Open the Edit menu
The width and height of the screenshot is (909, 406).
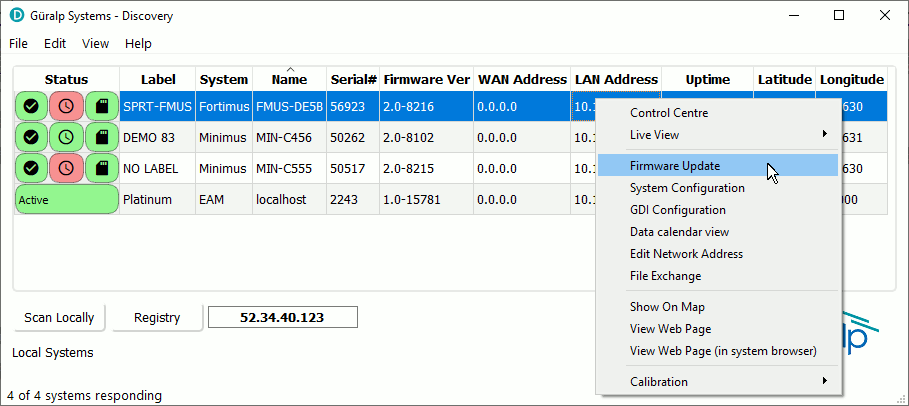(x=55, y=44)
